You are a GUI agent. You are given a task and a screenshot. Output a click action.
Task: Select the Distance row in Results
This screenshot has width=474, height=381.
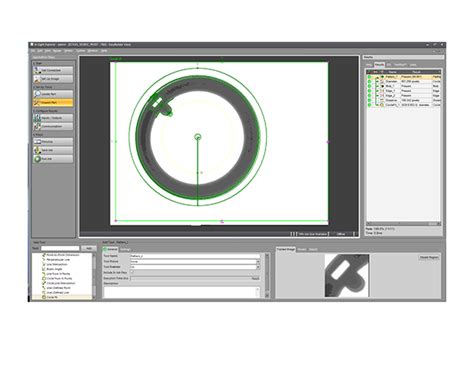coord(404,100)
